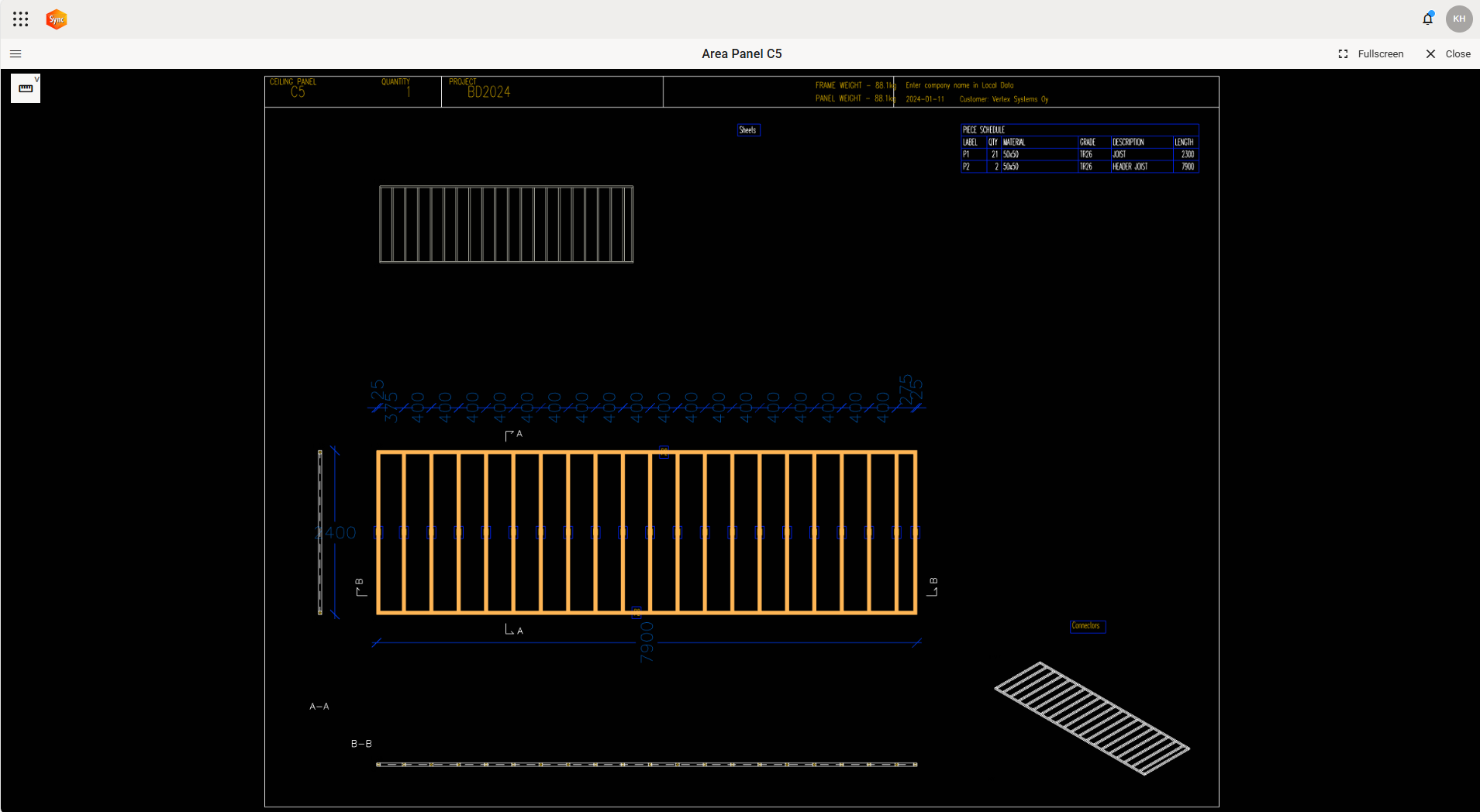Open the hamburger menu

15,53
